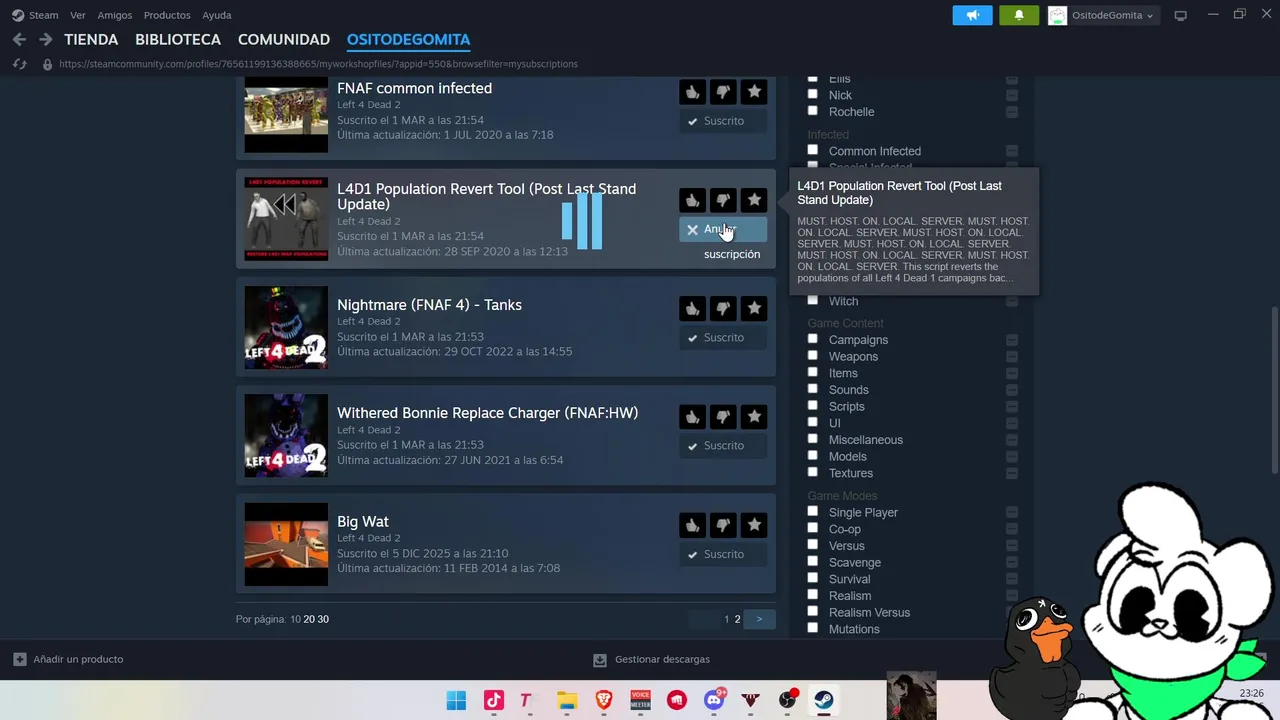1280x720 pixels.
Task: Open the Amigos menu
Action: tap(115, 15)
